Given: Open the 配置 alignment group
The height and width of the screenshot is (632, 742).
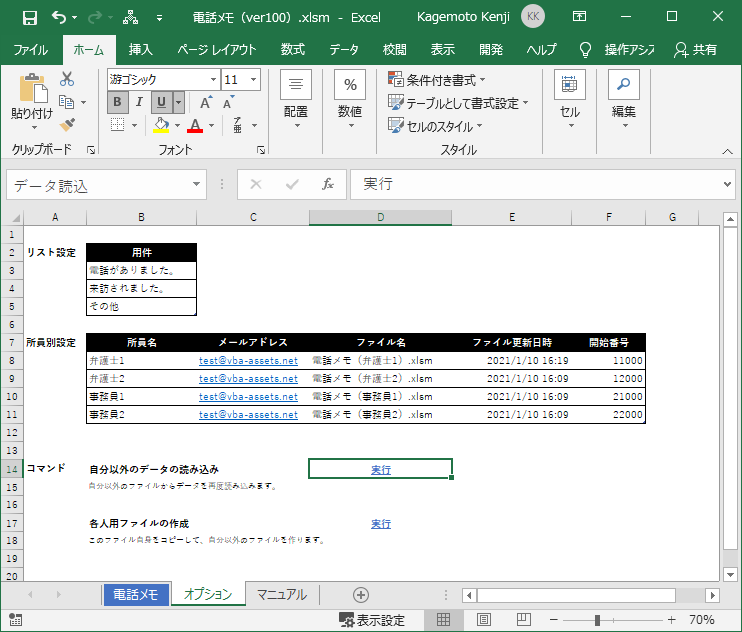Looking at the screenshot, I should [296, 99].
